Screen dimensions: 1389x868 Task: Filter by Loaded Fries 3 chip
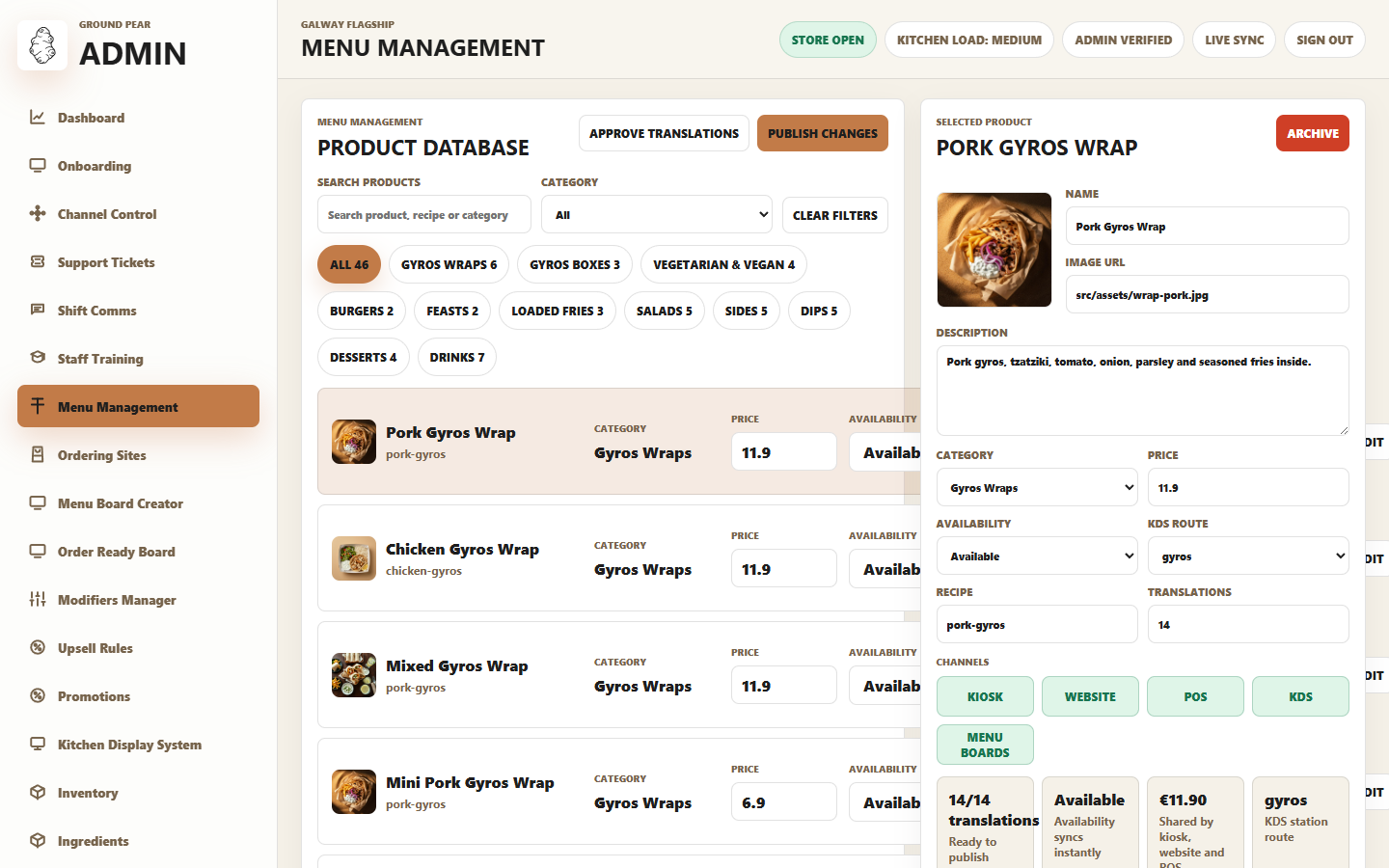tap(558, 311)
